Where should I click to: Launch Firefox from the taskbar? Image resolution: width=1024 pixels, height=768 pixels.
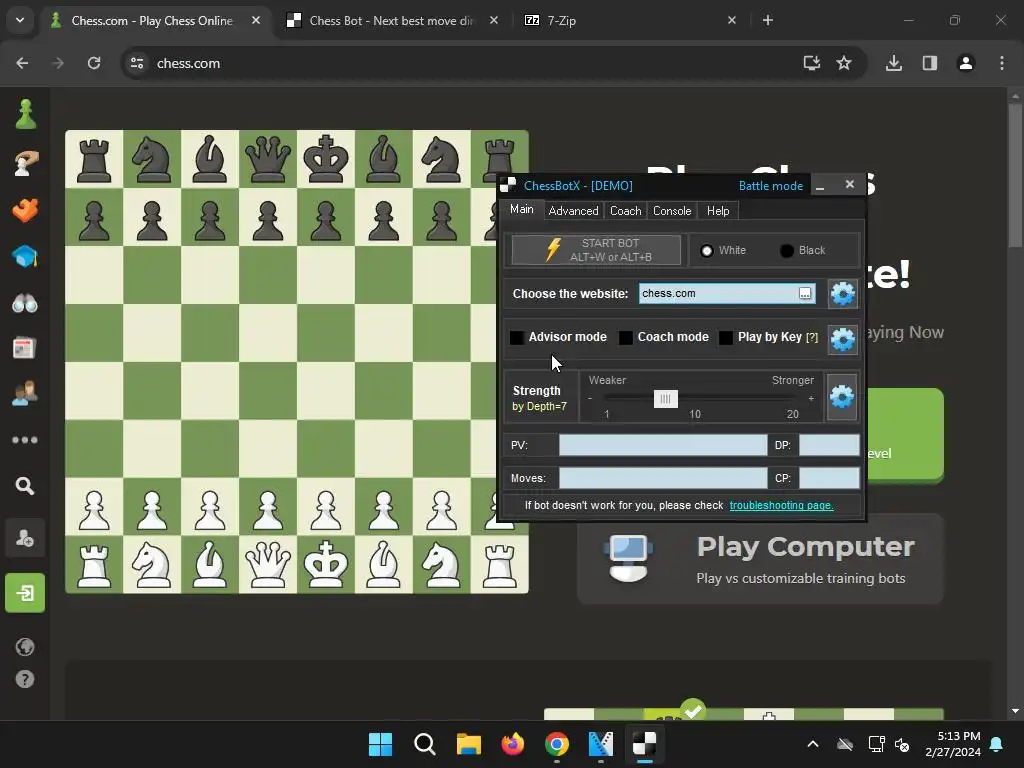(x=513, y=744)
